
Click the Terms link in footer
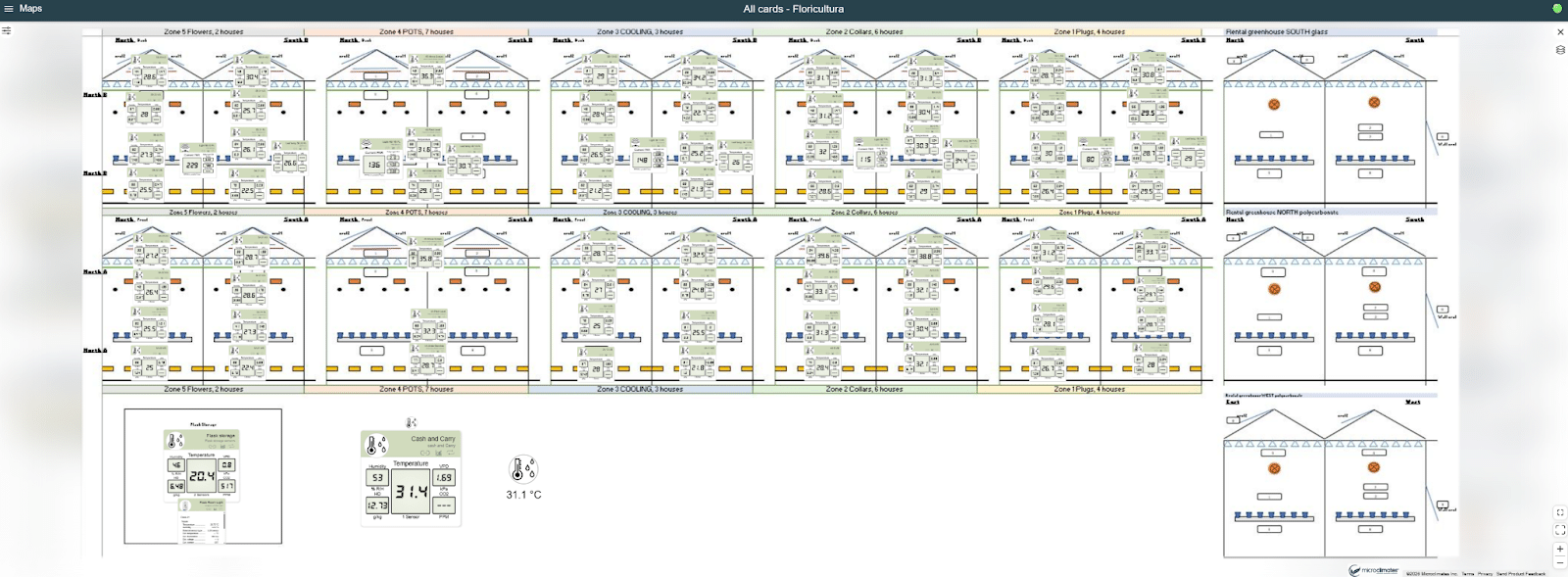pos(1467,573)
